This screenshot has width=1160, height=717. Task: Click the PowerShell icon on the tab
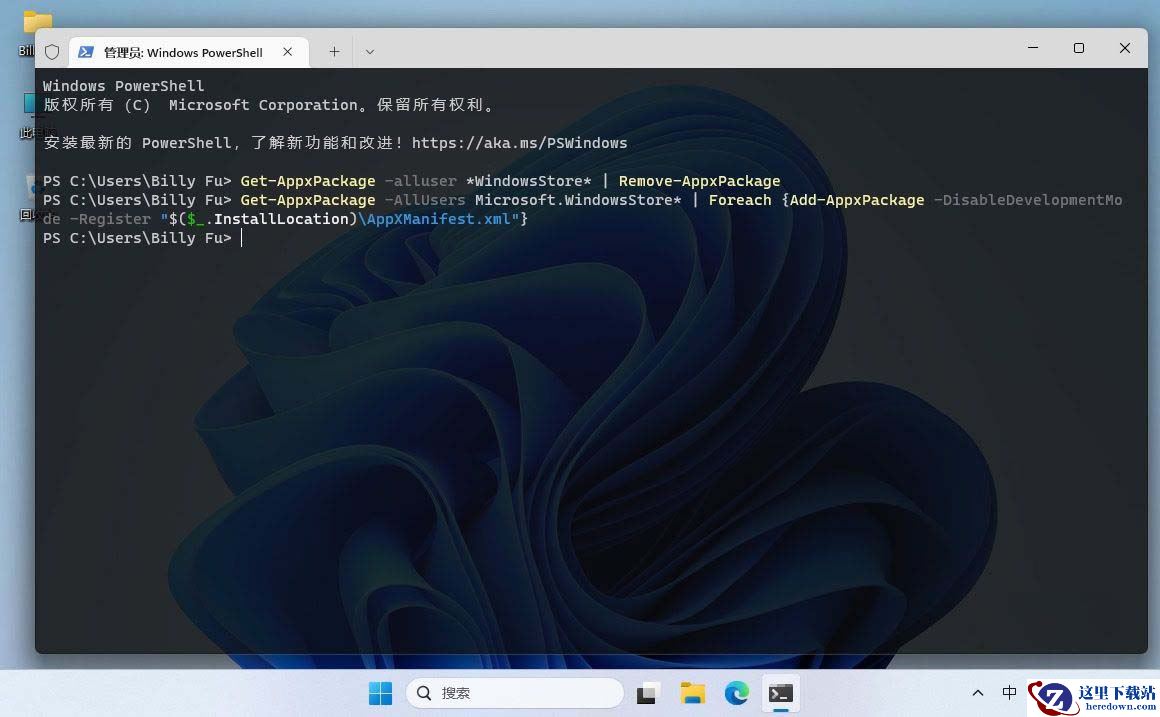86,52
